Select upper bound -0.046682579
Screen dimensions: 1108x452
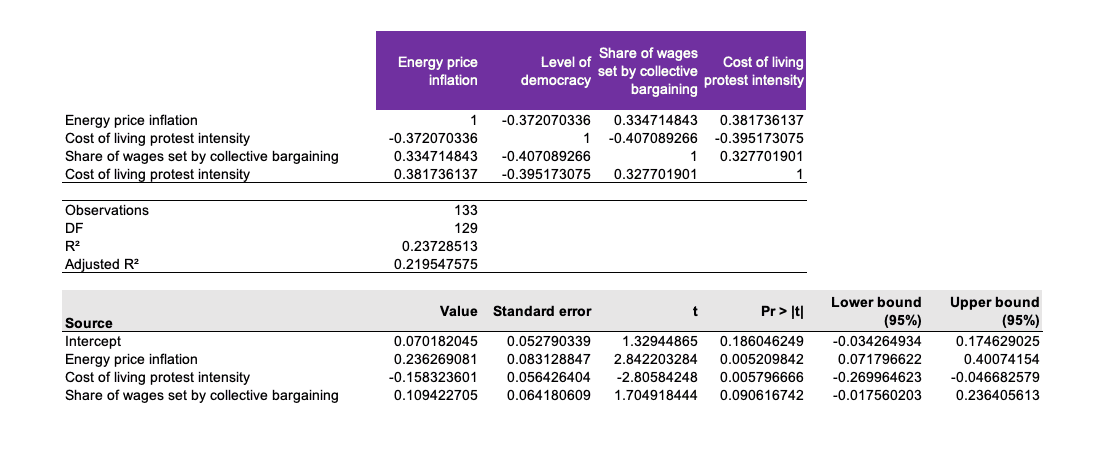point(994,378)
